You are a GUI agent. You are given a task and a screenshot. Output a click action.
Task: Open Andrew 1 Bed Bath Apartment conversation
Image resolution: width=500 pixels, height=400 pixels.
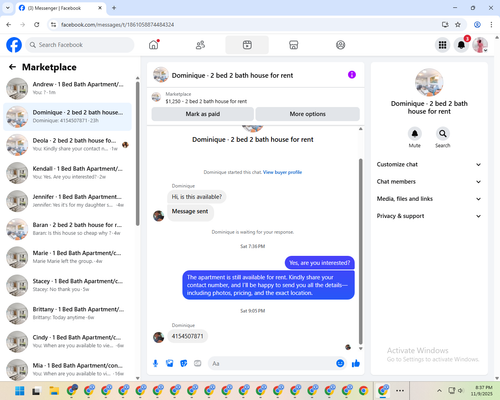[67, 88]
